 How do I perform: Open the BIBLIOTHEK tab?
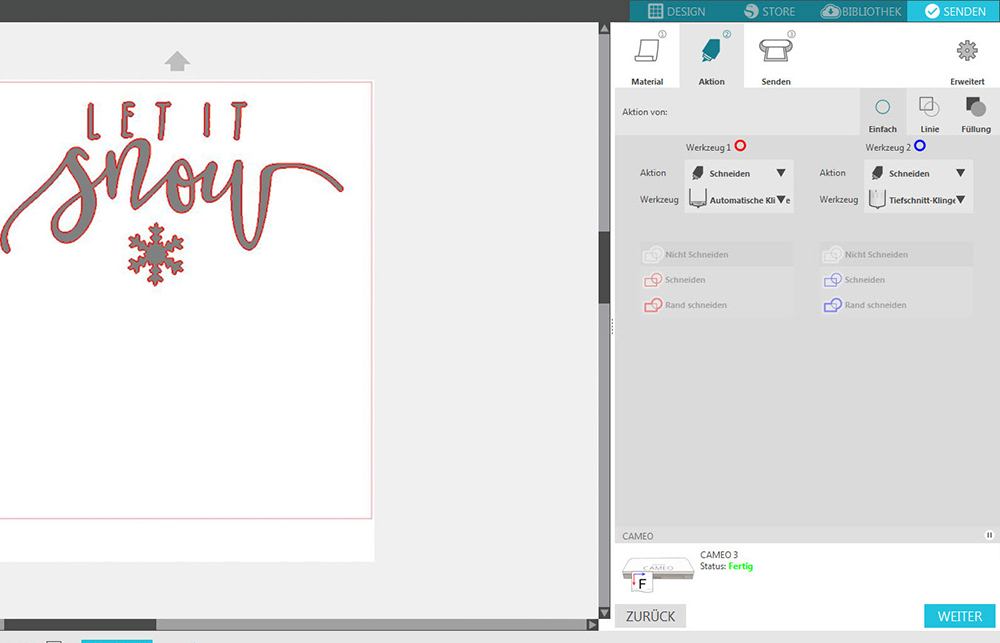(861, 11)
